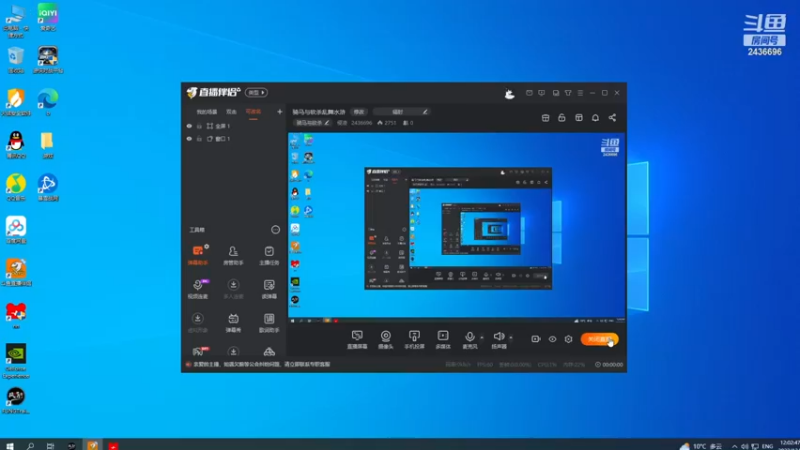Toggle the preview eye icon near 关闭直播
Image resolution: width=800 pixels, height=450 pixels.
click(x=553, y=339)
